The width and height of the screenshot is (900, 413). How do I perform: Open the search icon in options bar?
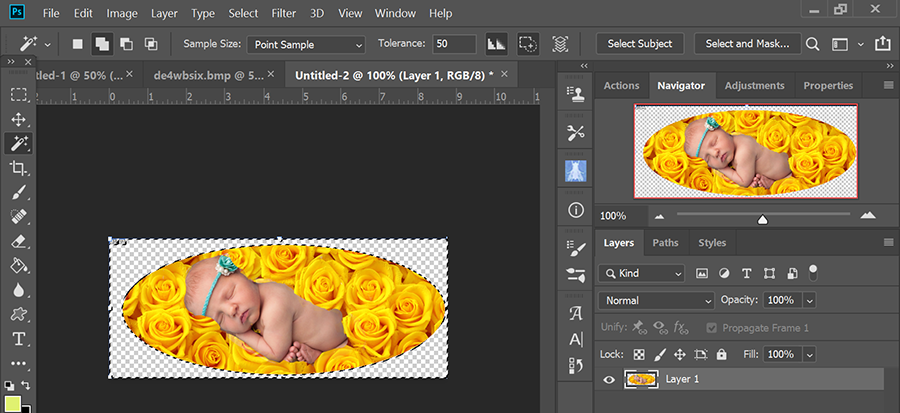(812, 44)
